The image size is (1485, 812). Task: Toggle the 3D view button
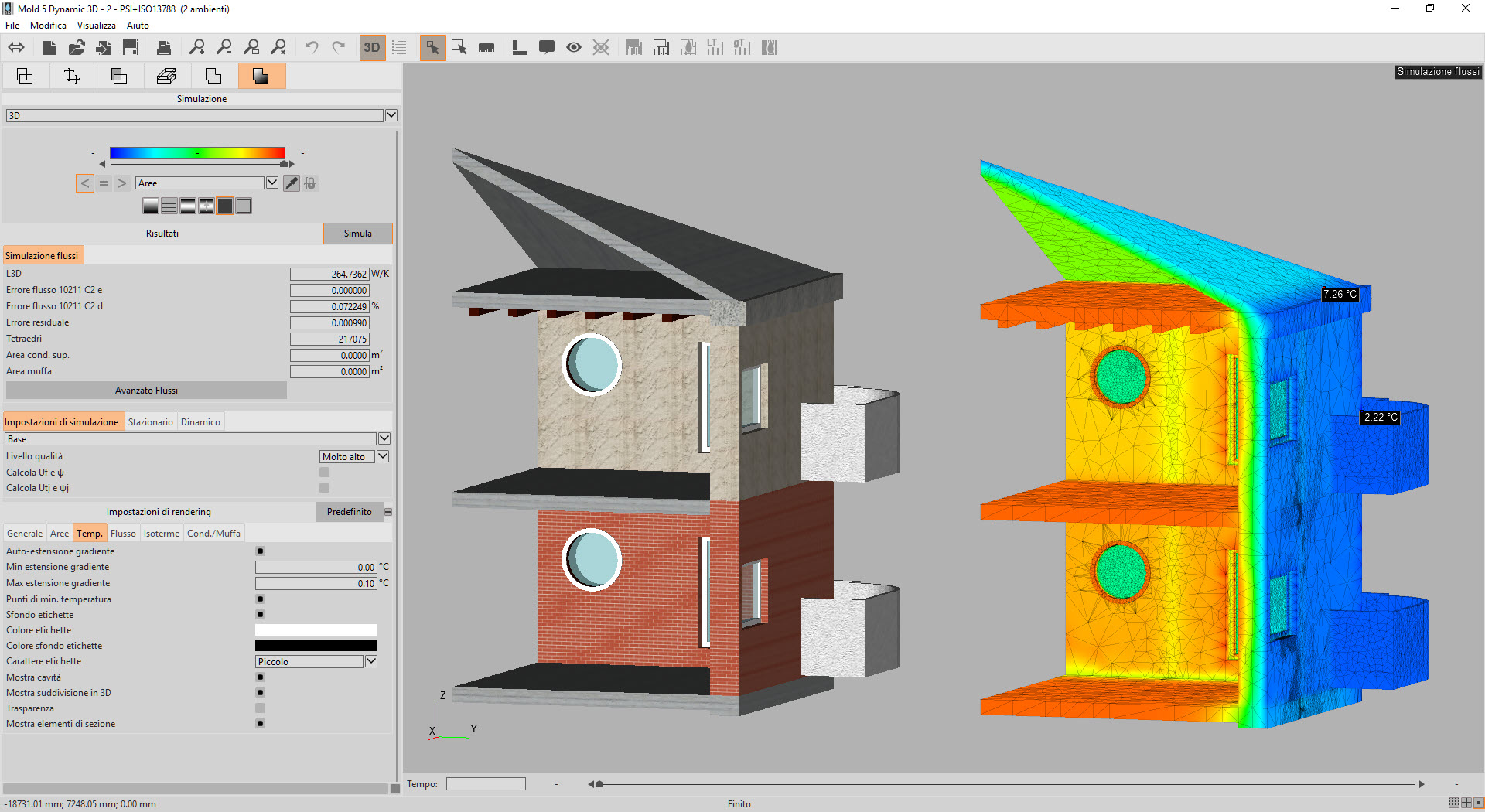tap(372, 48)
